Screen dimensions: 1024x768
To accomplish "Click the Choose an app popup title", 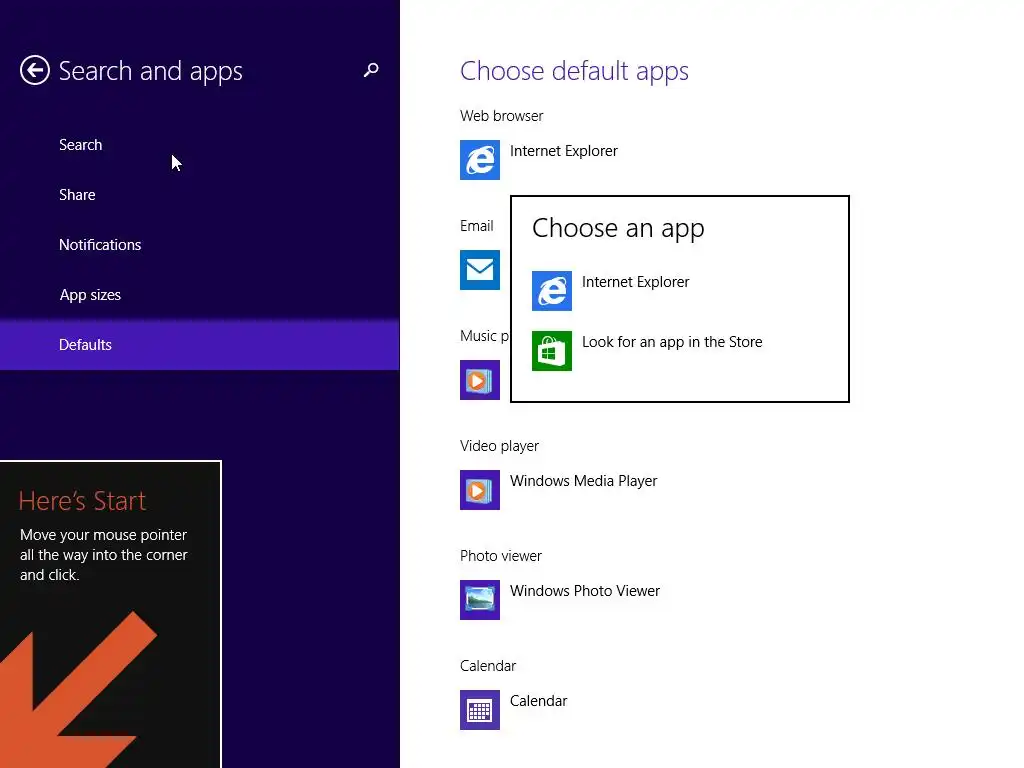I will tap(618, 229).
